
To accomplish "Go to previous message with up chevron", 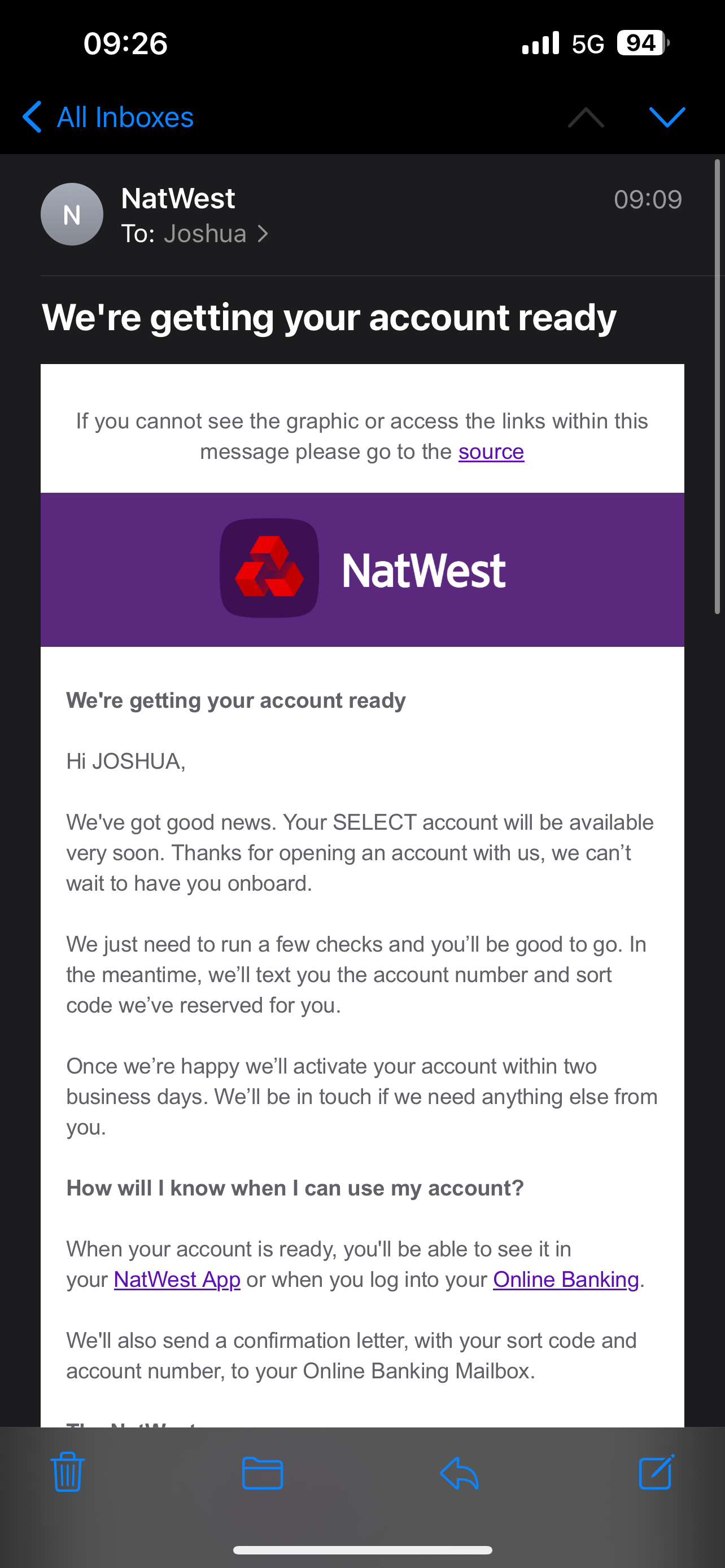I will tap(586, 117).
